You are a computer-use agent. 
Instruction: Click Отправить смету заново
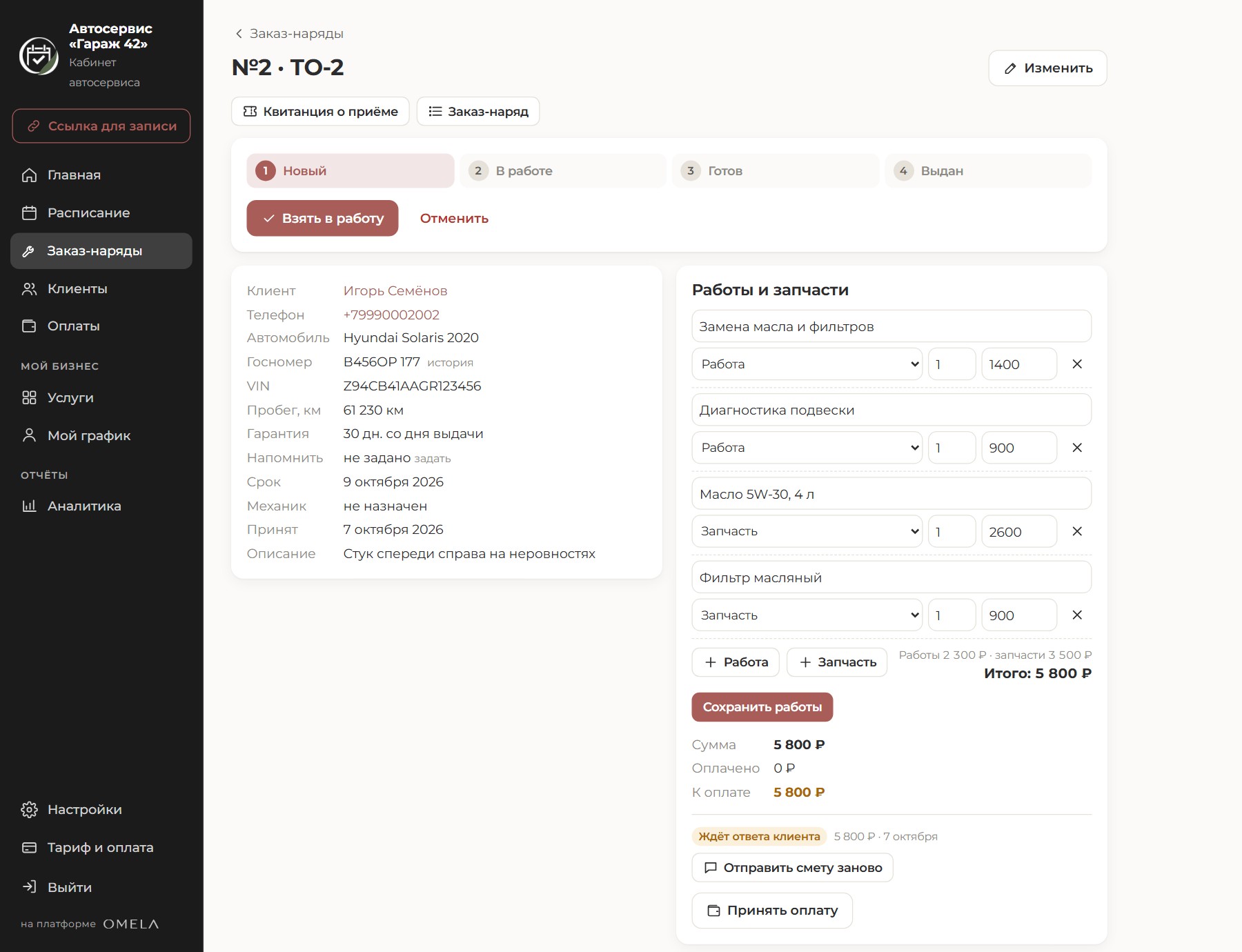(x=793, y=868)
